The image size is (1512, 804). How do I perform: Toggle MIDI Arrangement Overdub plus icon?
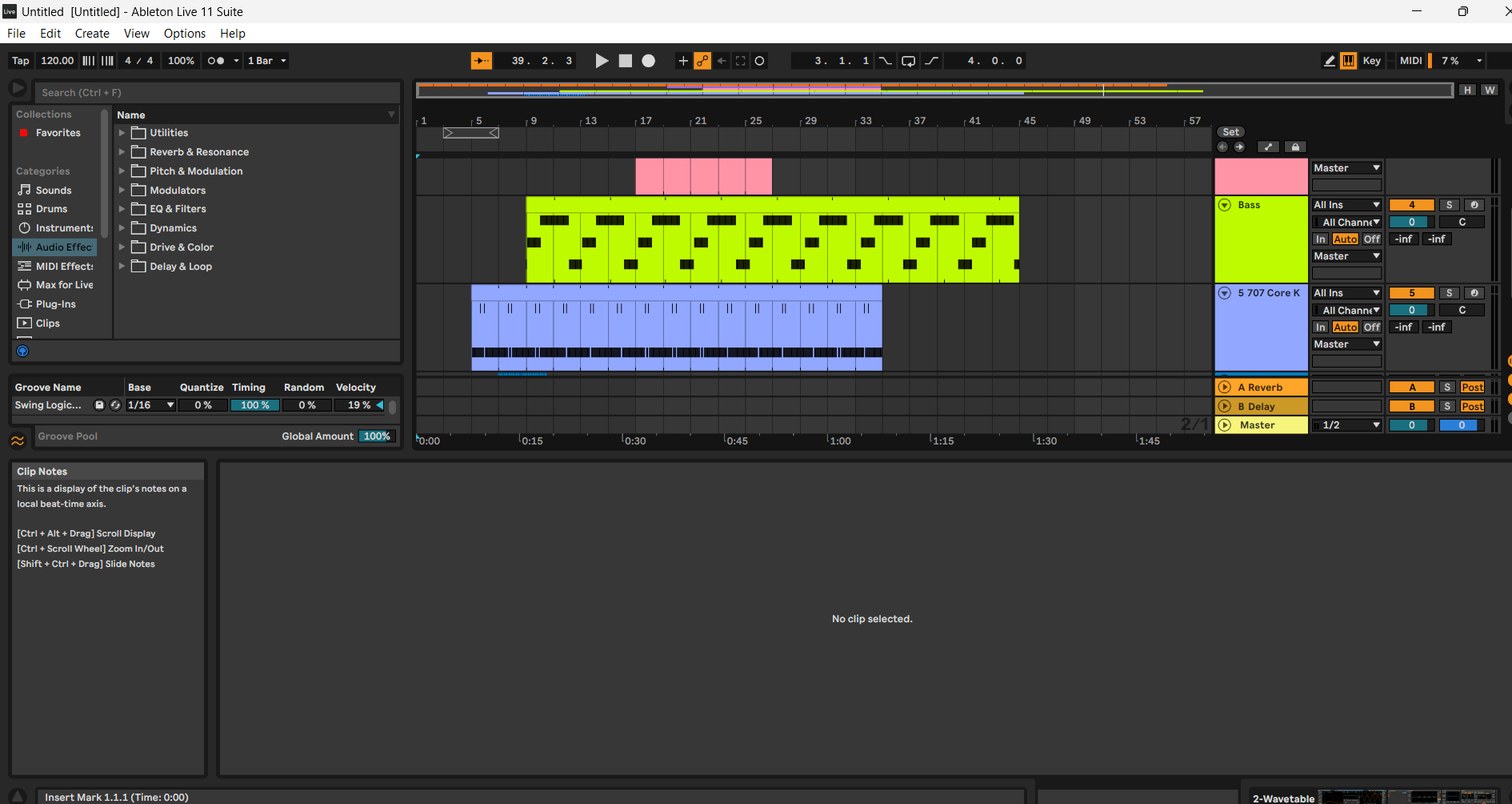[x=683, y=61]
